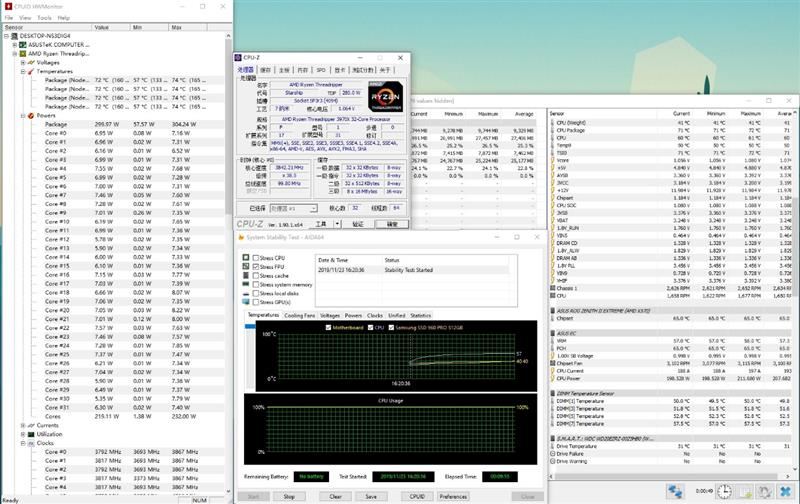
Task: Enable the Stress cache checkbox
Action: pyautogui.click(x=256, y=276)
